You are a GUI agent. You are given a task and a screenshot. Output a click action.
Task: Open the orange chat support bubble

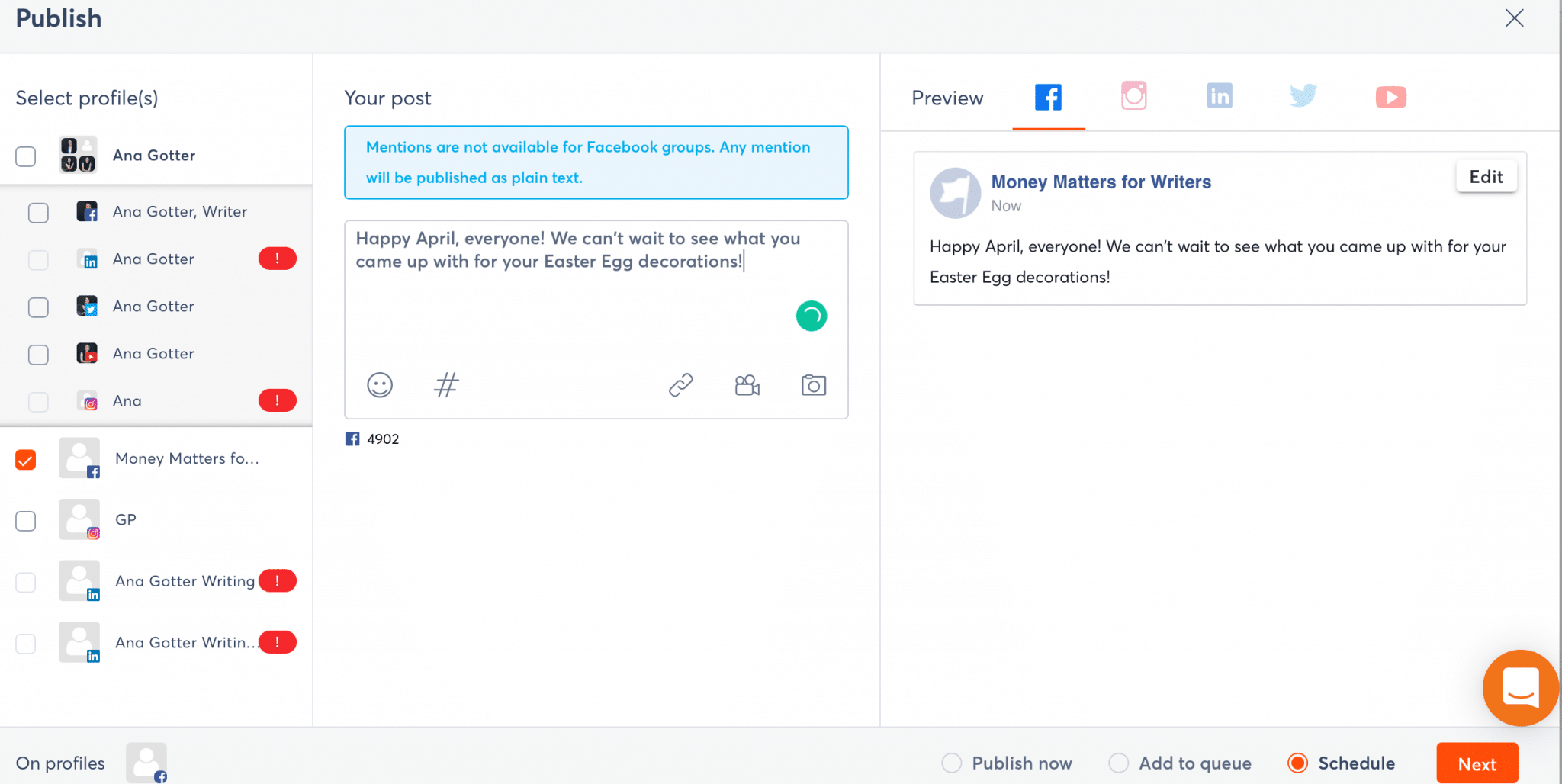click(x=1519, y=687)
